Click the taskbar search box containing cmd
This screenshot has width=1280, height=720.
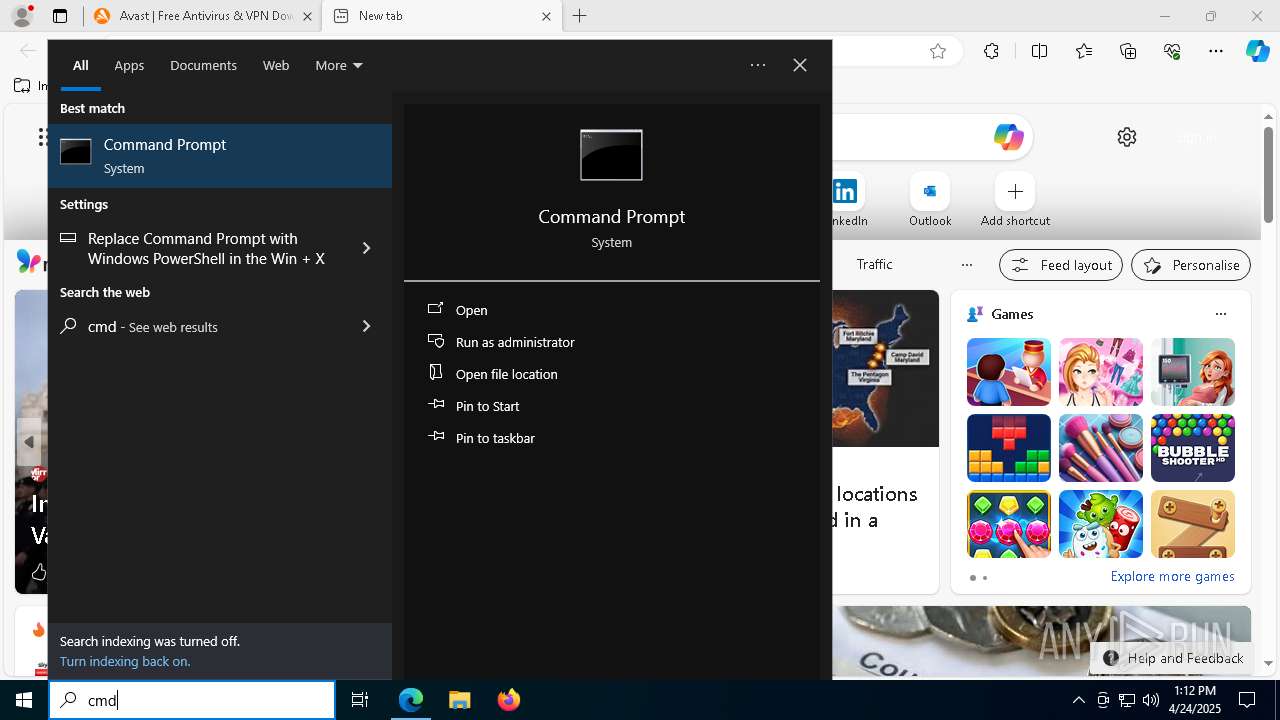(x=192, y=700)
